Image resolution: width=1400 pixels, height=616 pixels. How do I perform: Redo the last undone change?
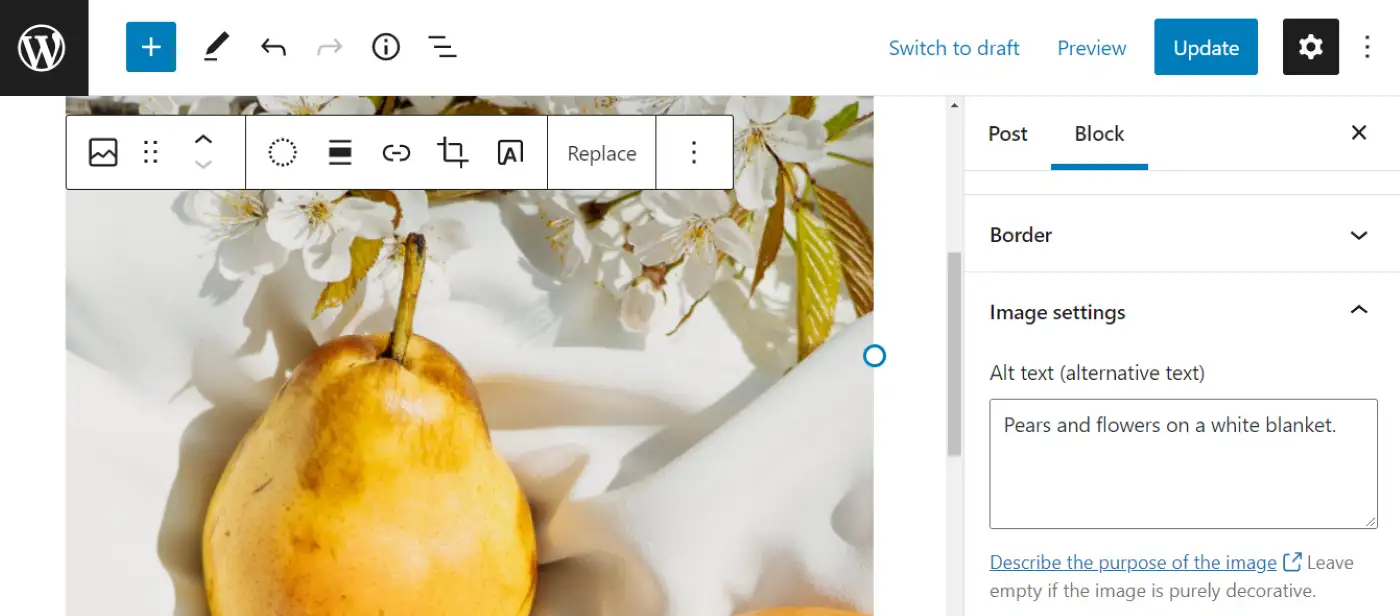[329, 47]
